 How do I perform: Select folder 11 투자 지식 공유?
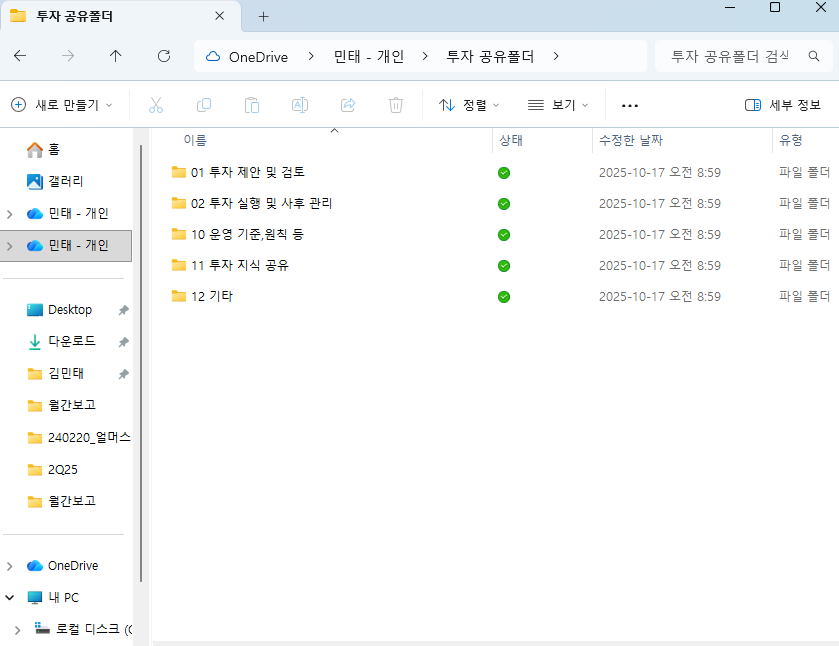240,265
